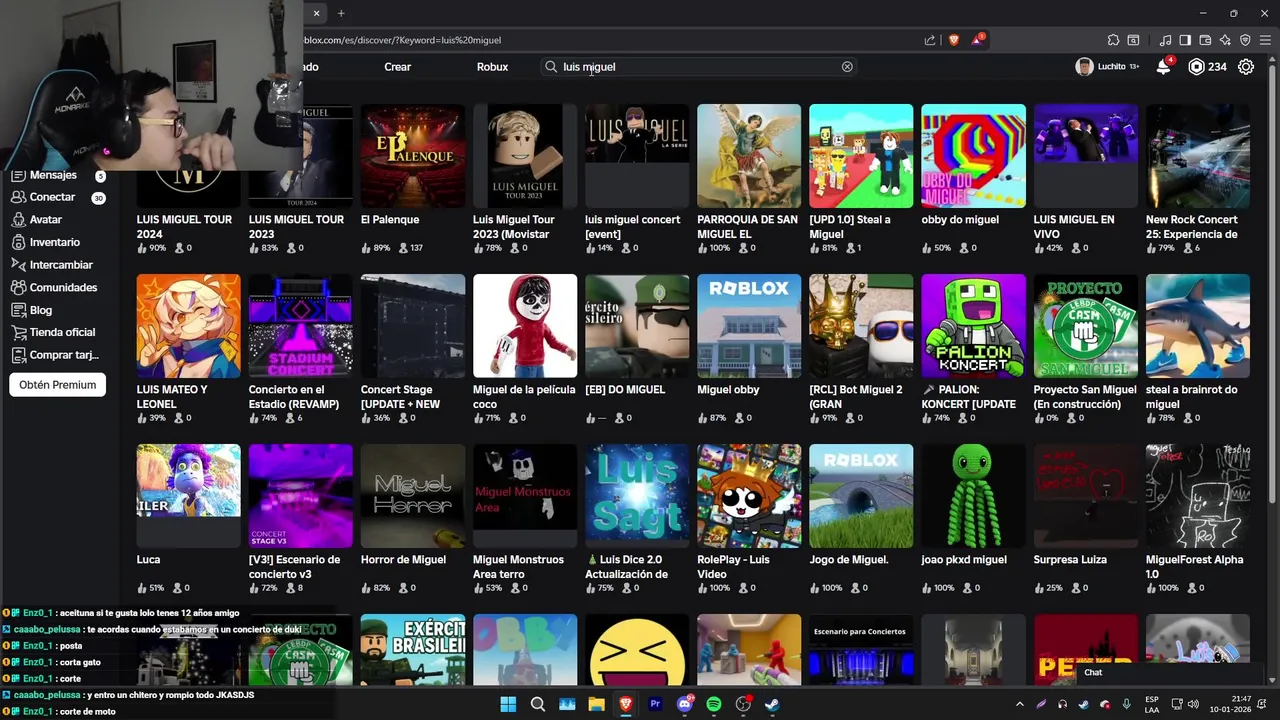
Task: Open the El Palenque experience thumbnail
Action: (x=413, y=156)
